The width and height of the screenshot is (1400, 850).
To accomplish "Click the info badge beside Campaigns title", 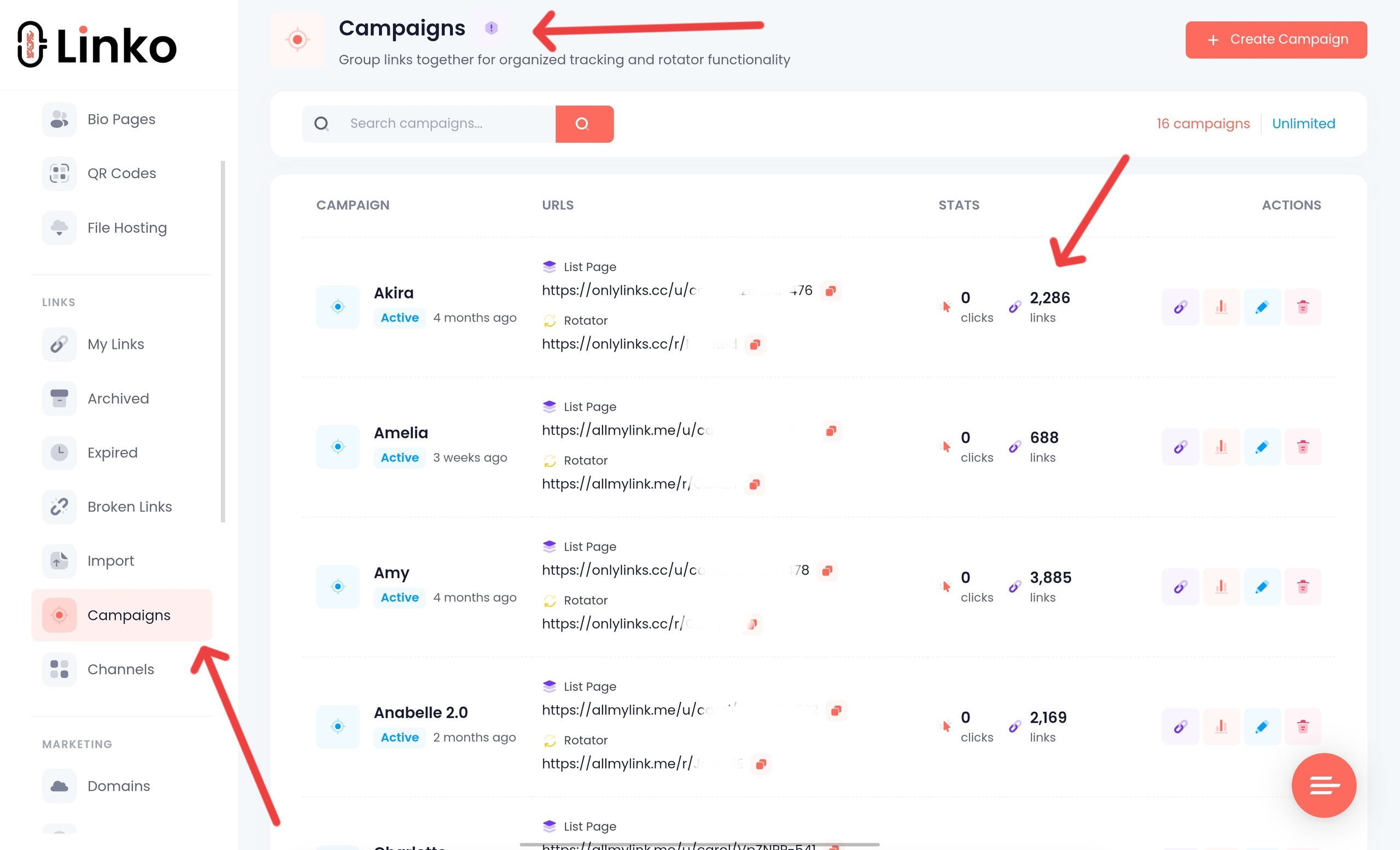I will tap(492, 28).
